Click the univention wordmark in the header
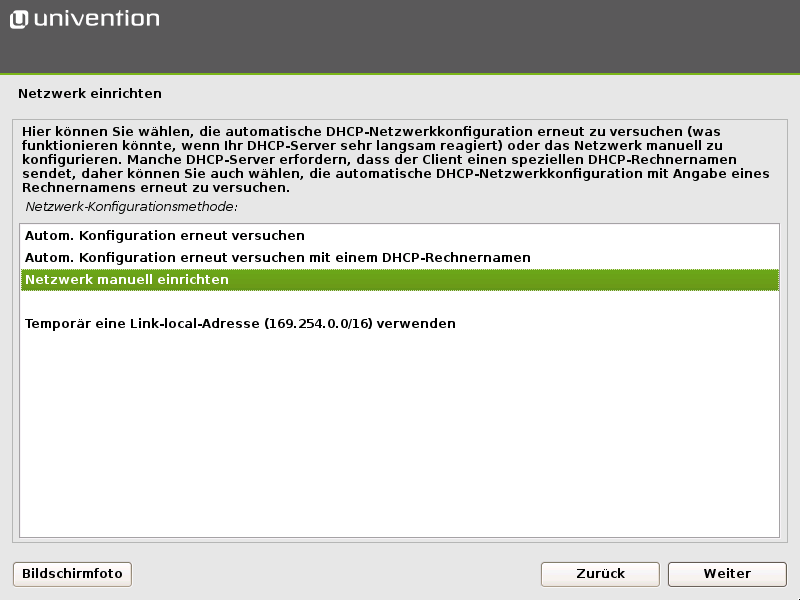800x600 pixels. tap(96, 19)
